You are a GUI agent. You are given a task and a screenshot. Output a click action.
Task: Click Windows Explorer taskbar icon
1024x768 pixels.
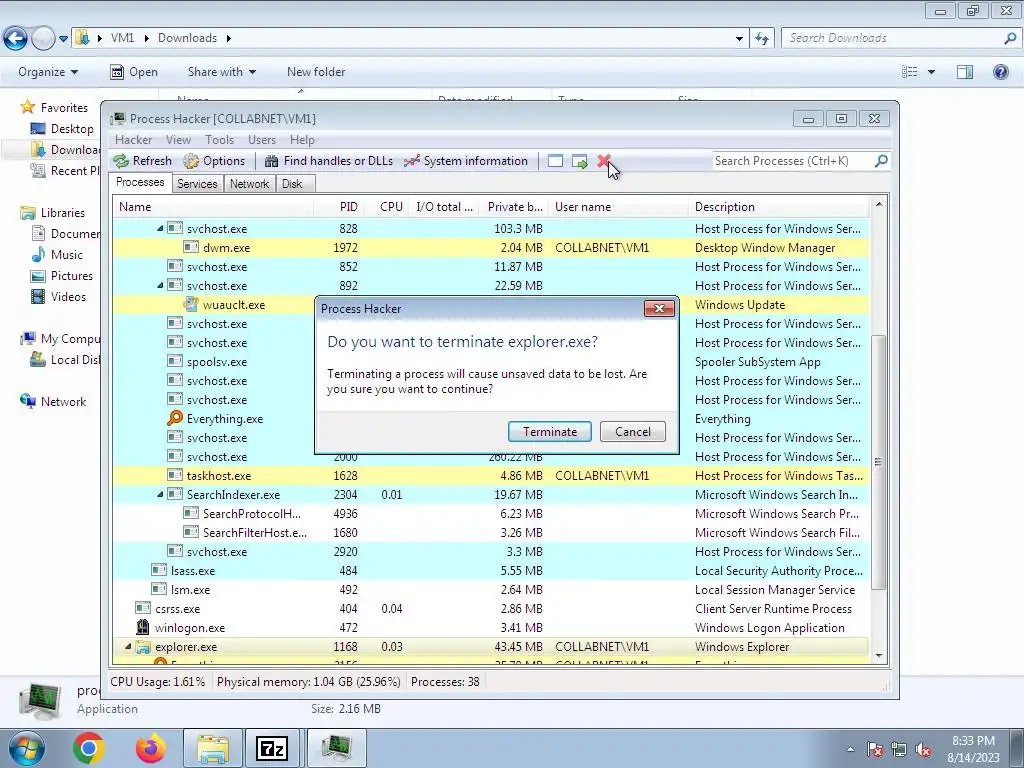213,748
